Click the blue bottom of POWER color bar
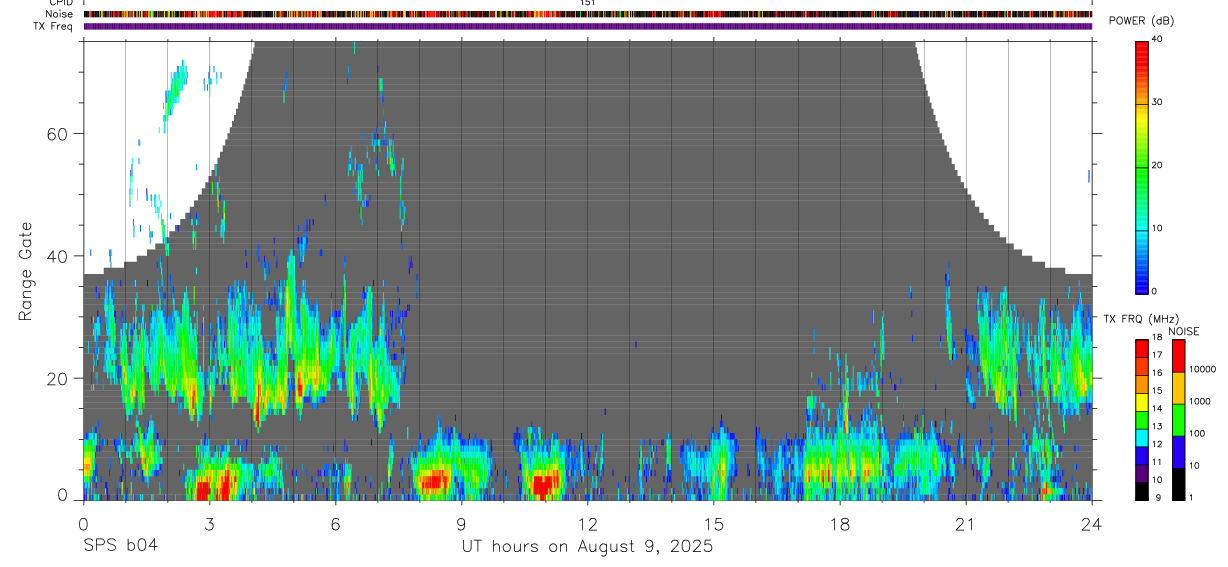Image resolution: width=1228 pixels, height=567 pixels. coord(1142,270)
